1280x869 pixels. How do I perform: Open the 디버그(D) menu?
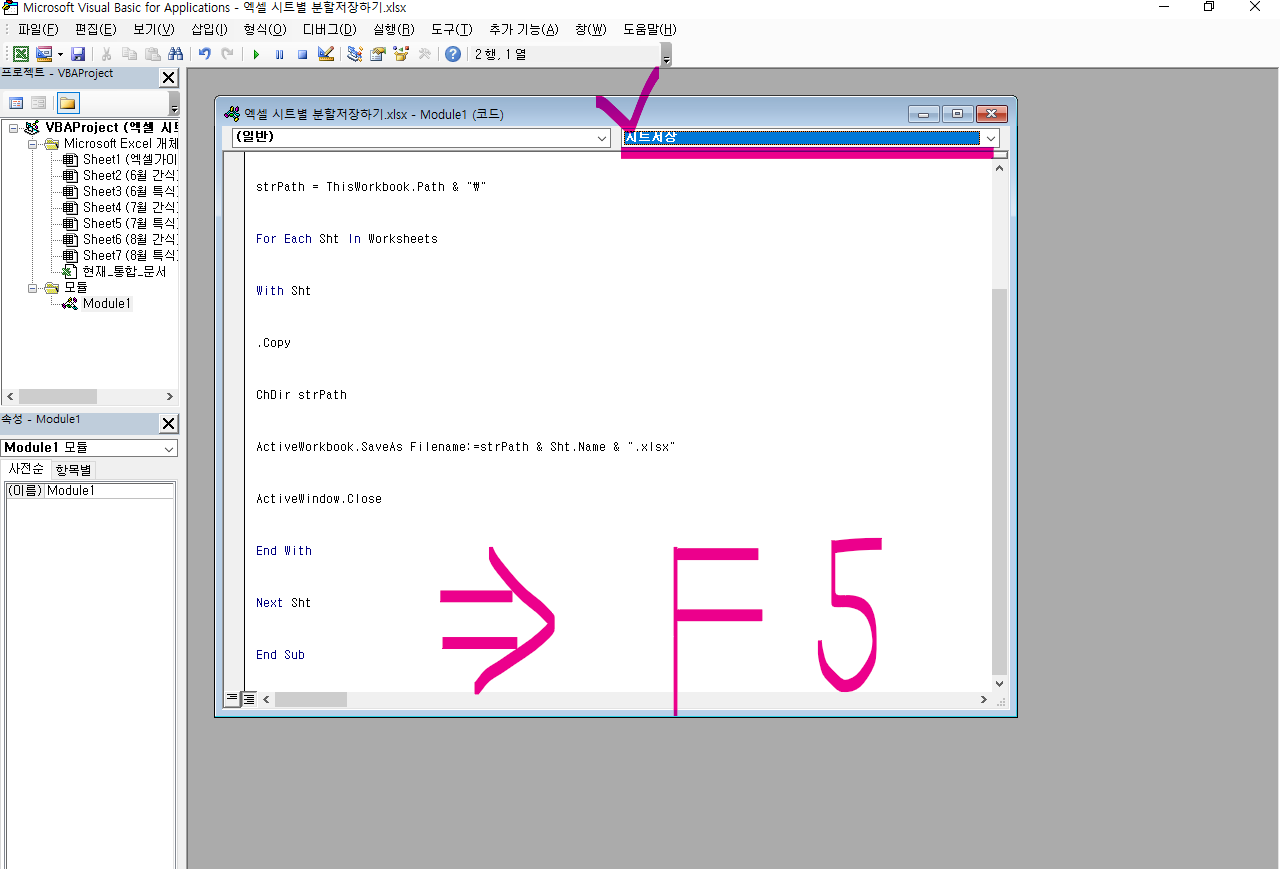click(x=329, y=30)
